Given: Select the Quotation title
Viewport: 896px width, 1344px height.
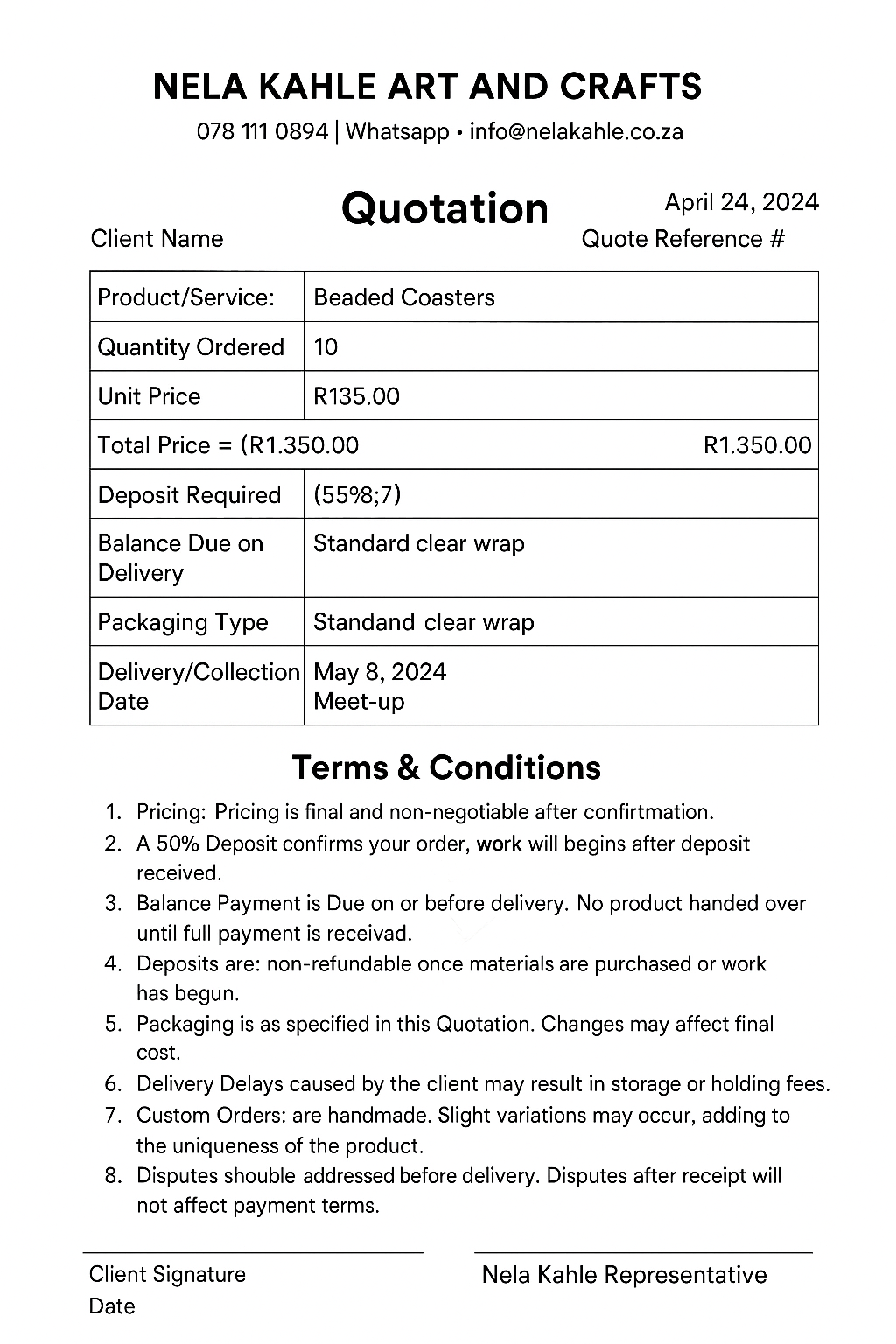Looking at the screenshot, I should pos(444,208).
